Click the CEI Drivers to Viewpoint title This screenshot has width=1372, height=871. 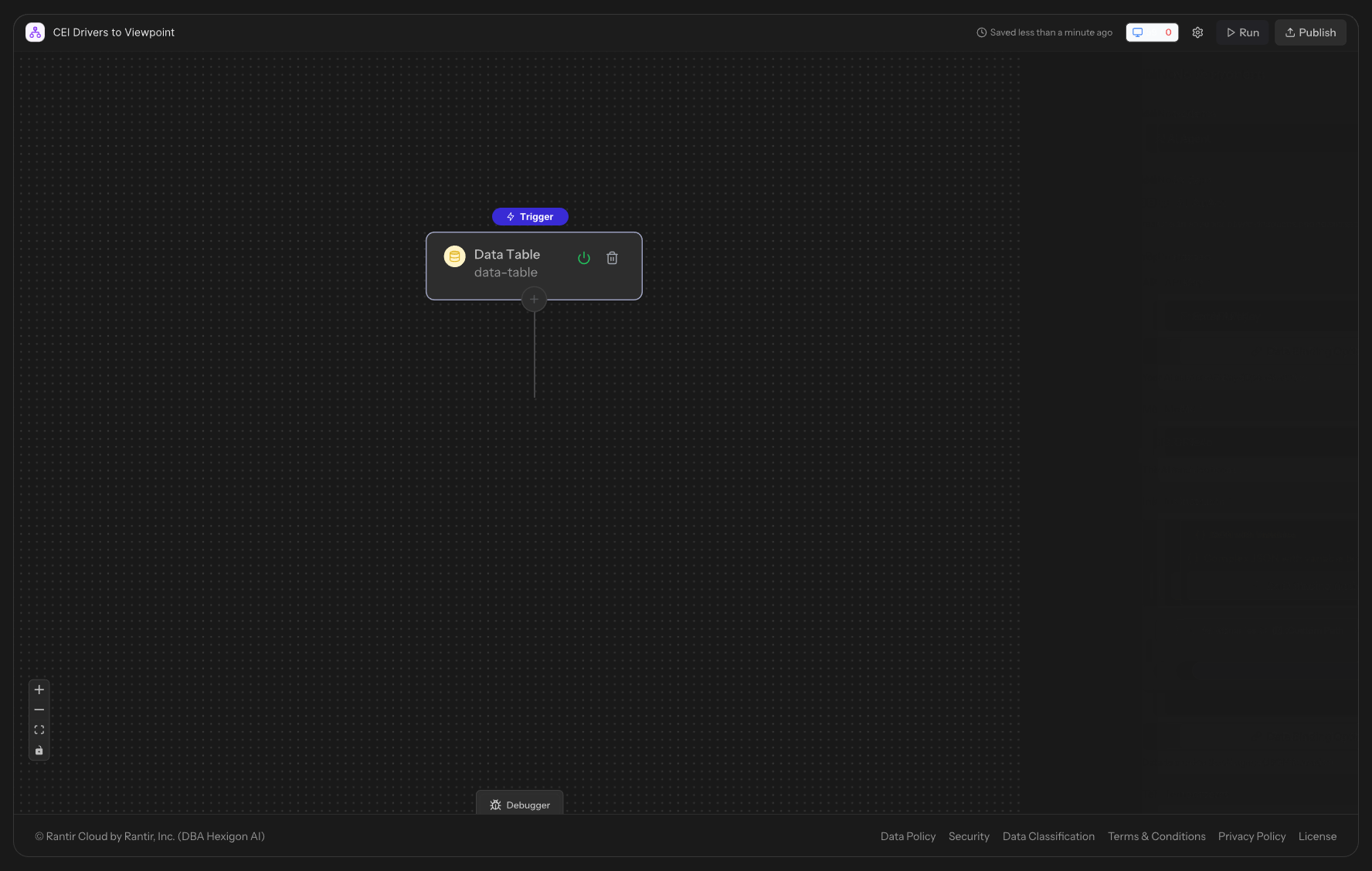click(x=114, y=32)
